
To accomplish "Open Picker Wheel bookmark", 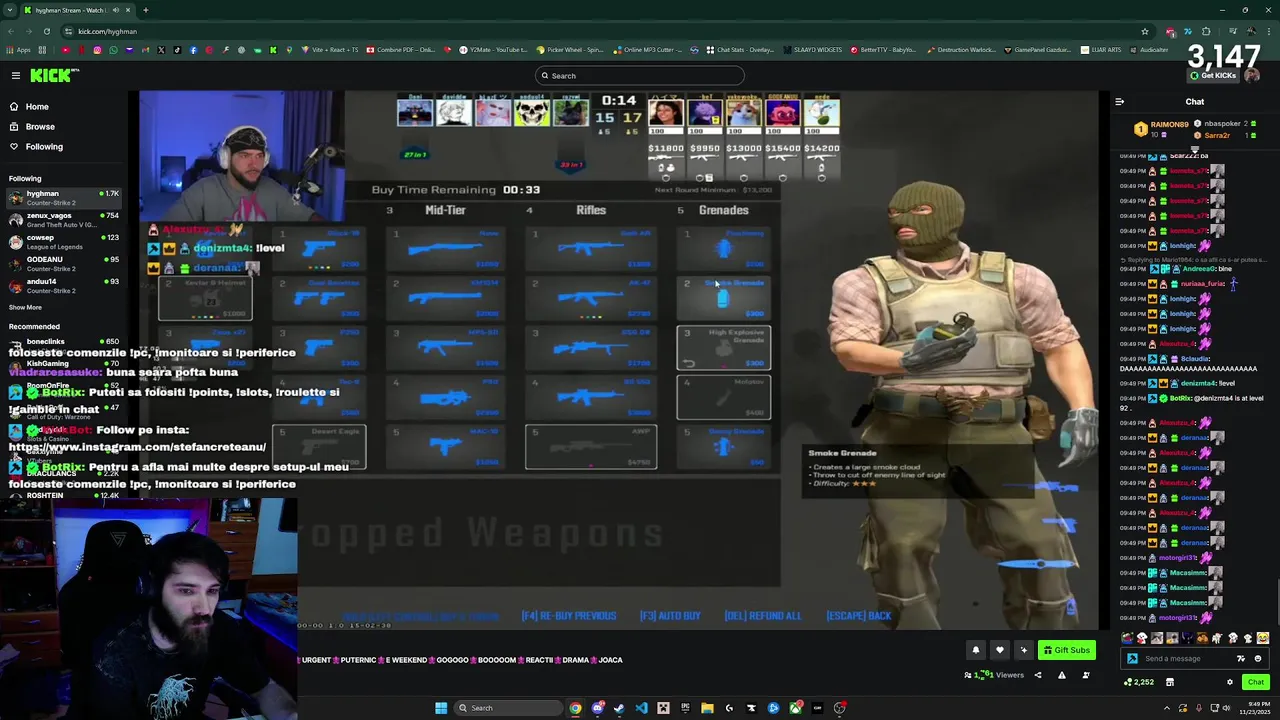I will click(x=570, y=50).
